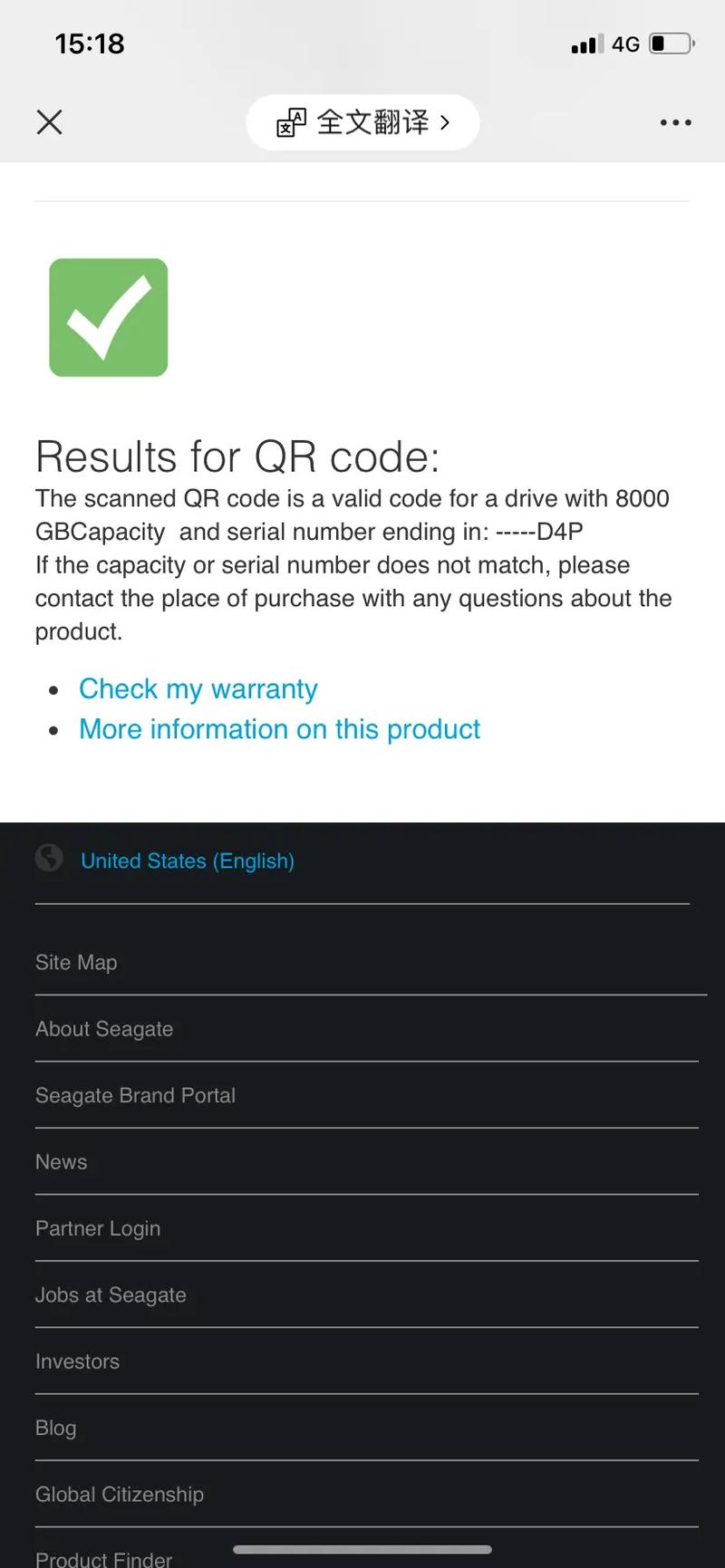725x1568 pixels.
Task: Open the Site Map footer link
Action: tap(76, 962)
